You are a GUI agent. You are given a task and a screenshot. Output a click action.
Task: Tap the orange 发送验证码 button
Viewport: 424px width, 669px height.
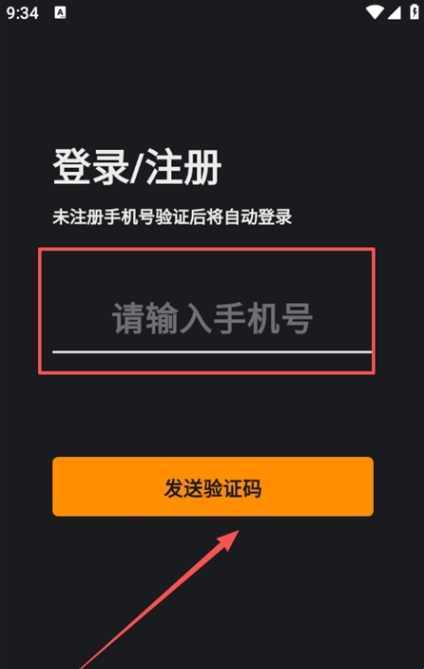pyautogui.click(x=213, y=486)
